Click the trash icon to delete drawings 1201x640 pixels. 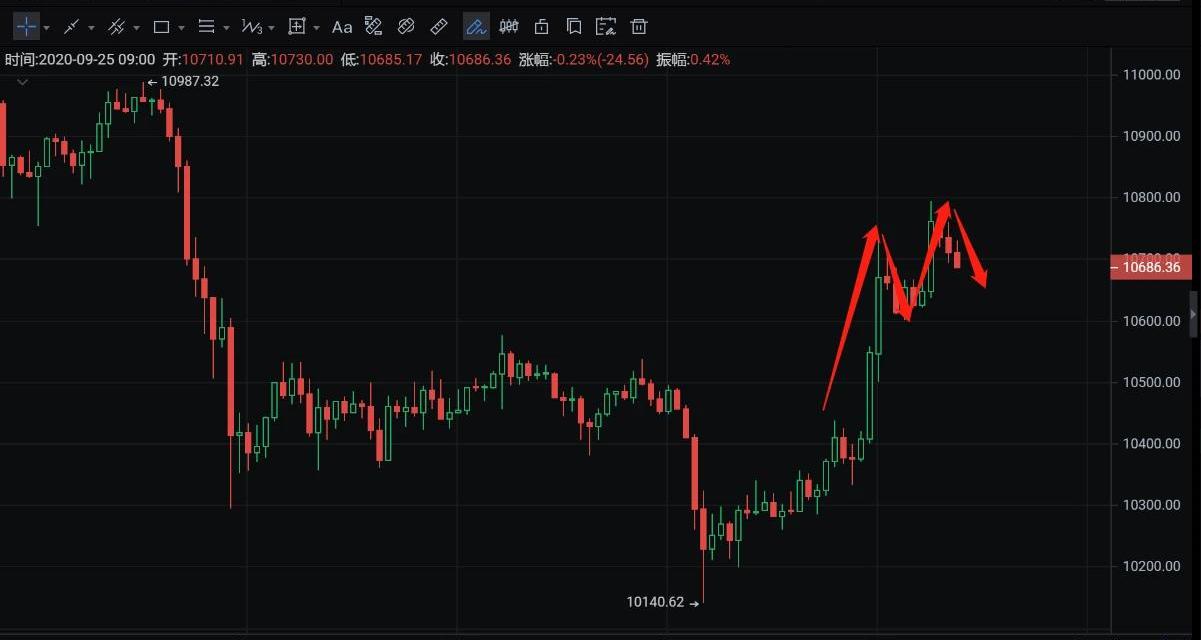point(639,26)
